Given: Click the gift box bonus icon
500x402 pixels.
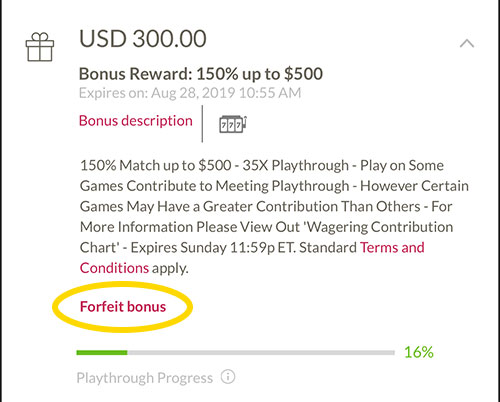Looking at the screenshot, I should click(x=40, y=47).
